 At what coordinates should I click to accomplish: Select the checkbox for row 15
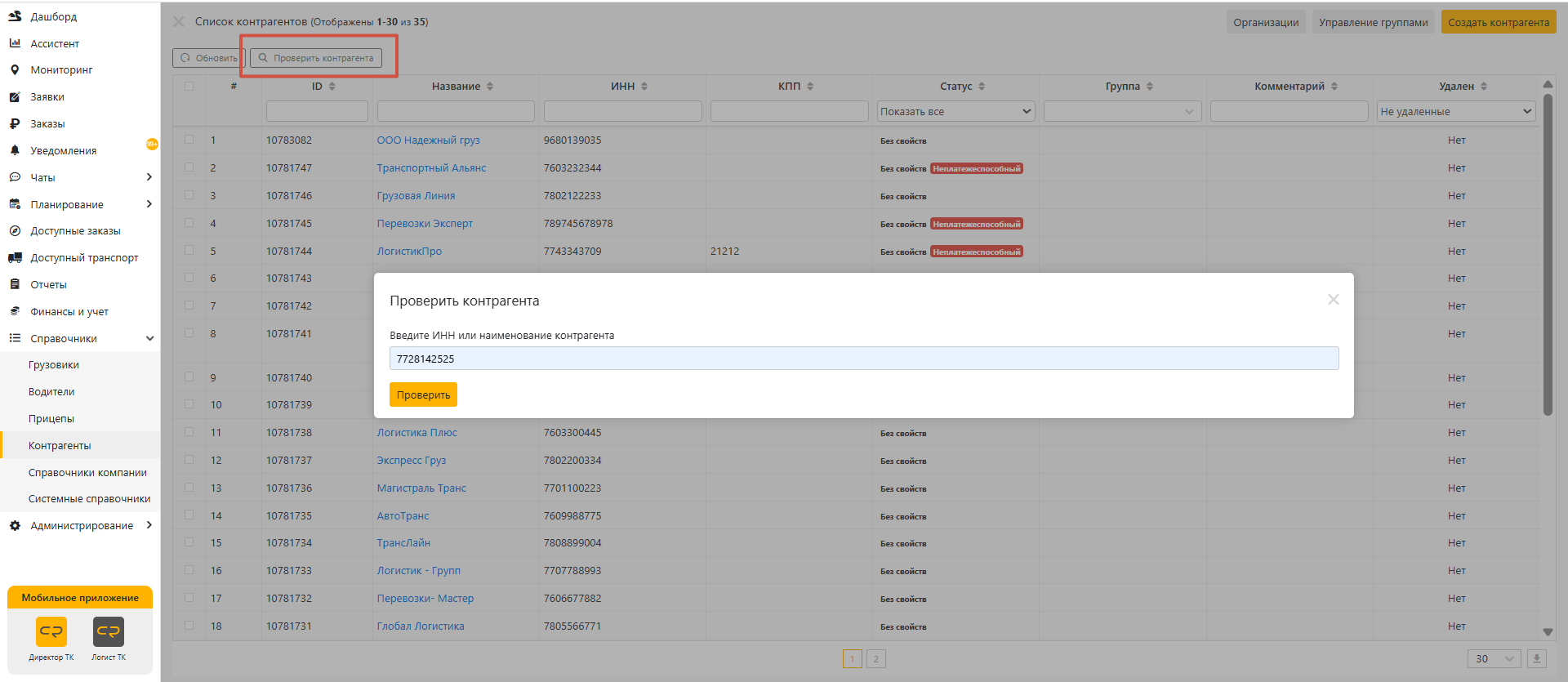click(189, 542)
